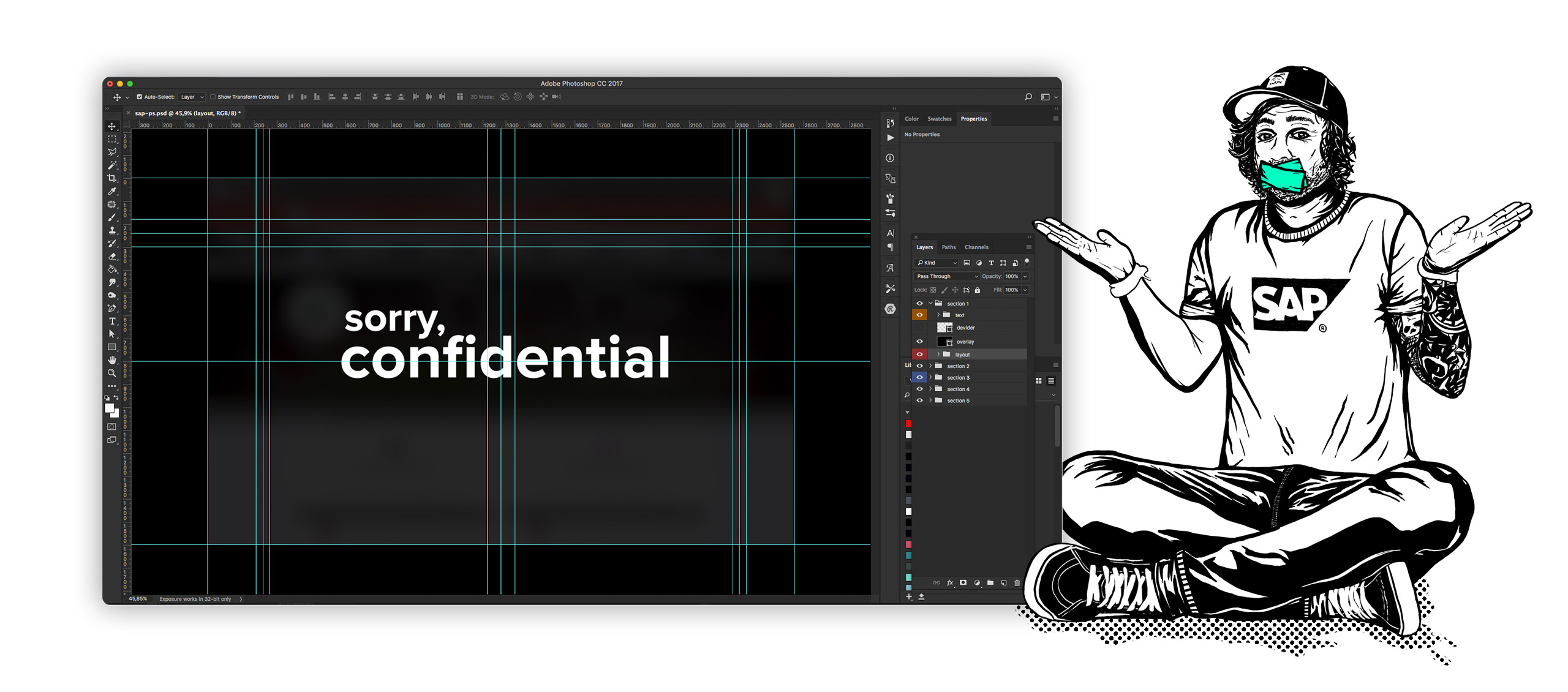Select the Pen tool
This screenshot has height=692, width=1568.
click(112, 308)
